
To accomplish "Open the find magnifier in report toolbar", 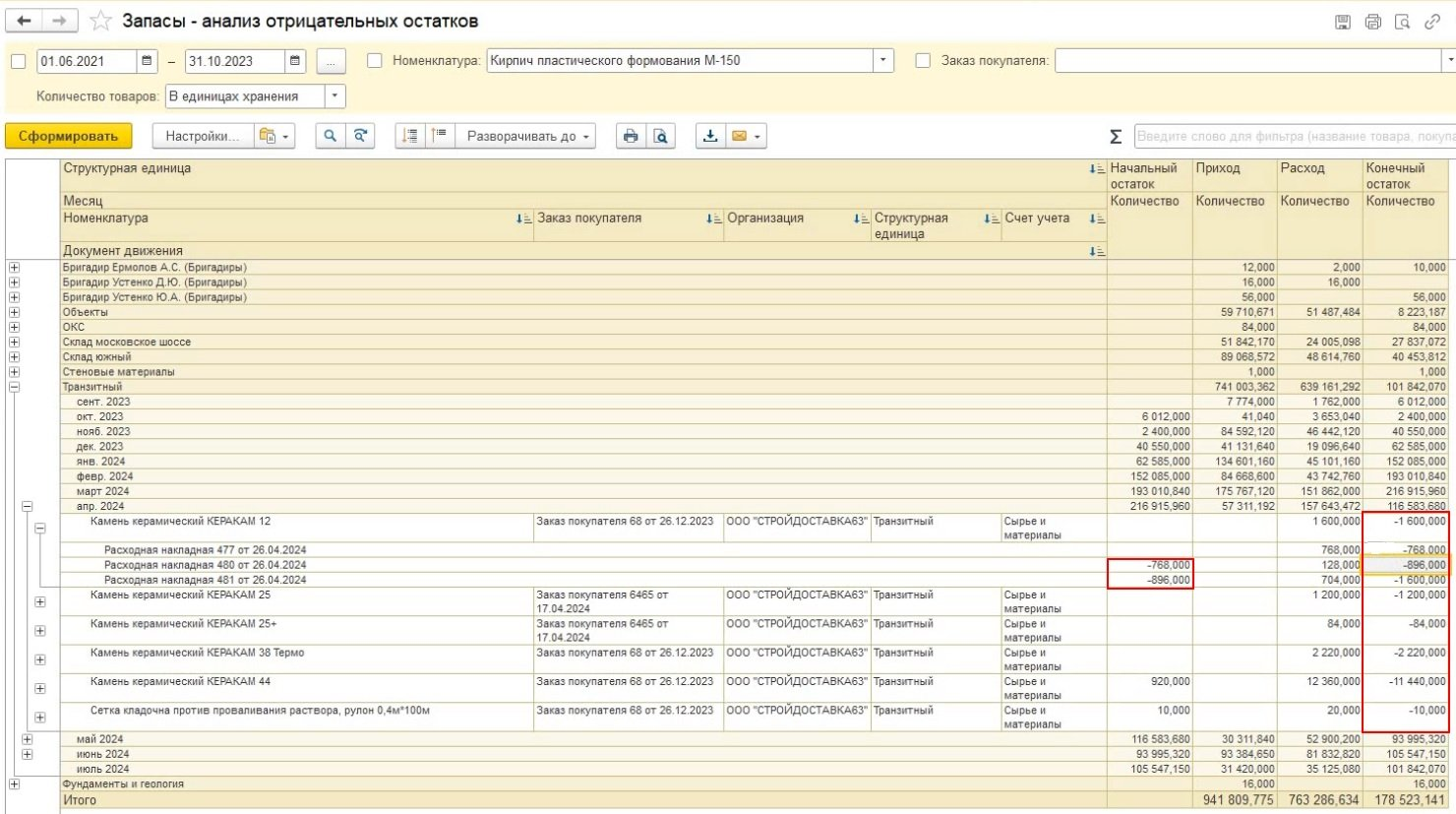I will 331,136.
